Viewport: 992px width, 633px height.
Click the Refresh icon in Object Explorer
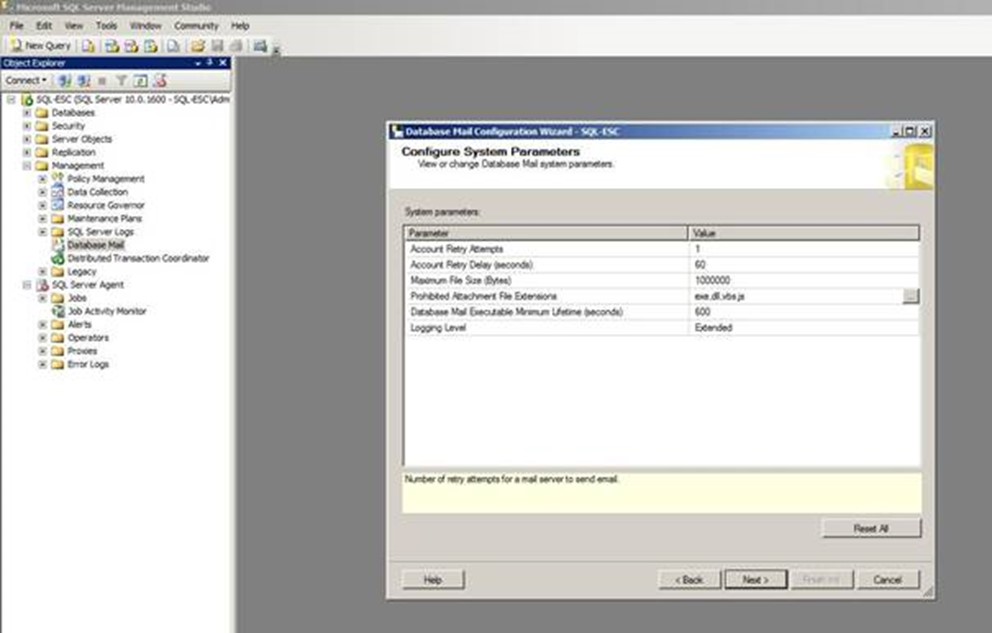click(x=140, y=80)
